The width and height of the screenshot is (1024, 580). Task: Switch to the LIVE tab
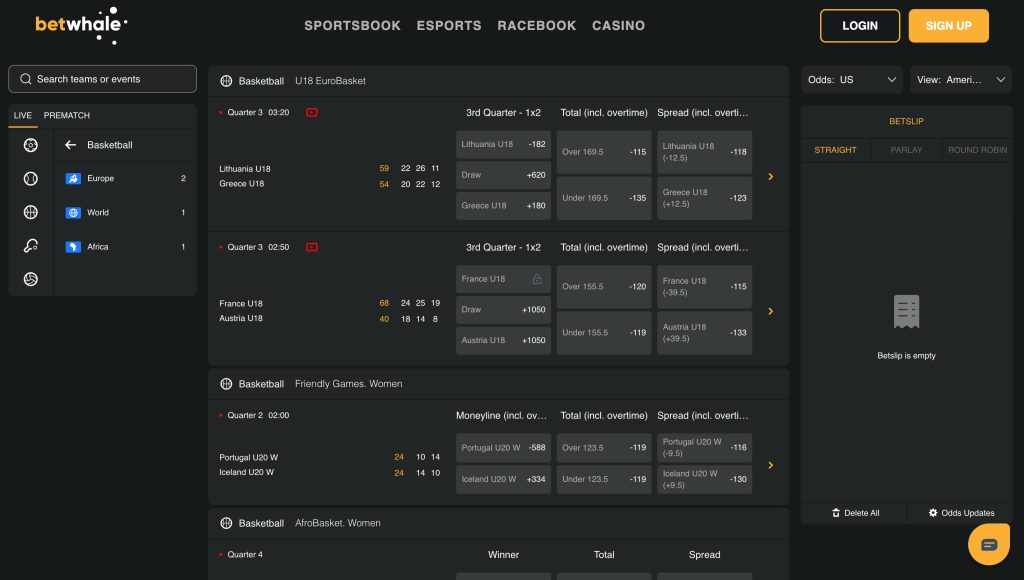point(23,116)
